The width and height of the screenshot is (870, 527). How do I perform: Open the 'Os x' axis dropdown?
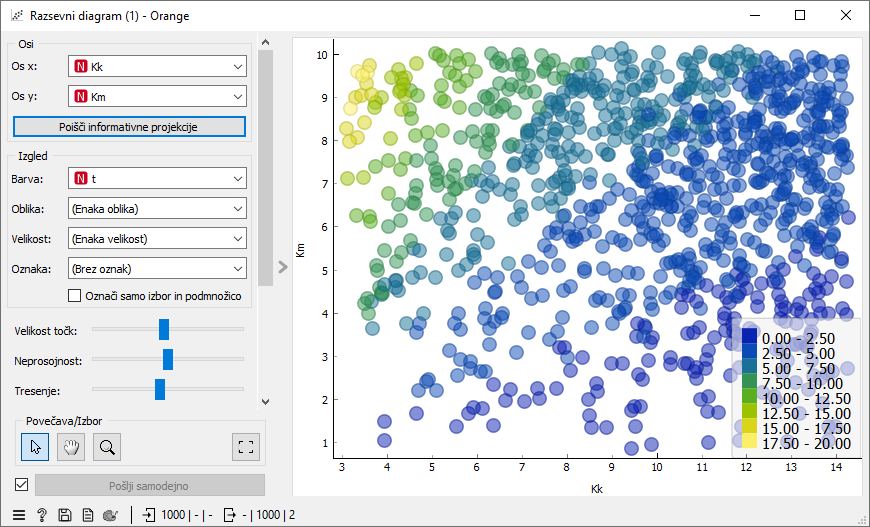click(157, 67)
